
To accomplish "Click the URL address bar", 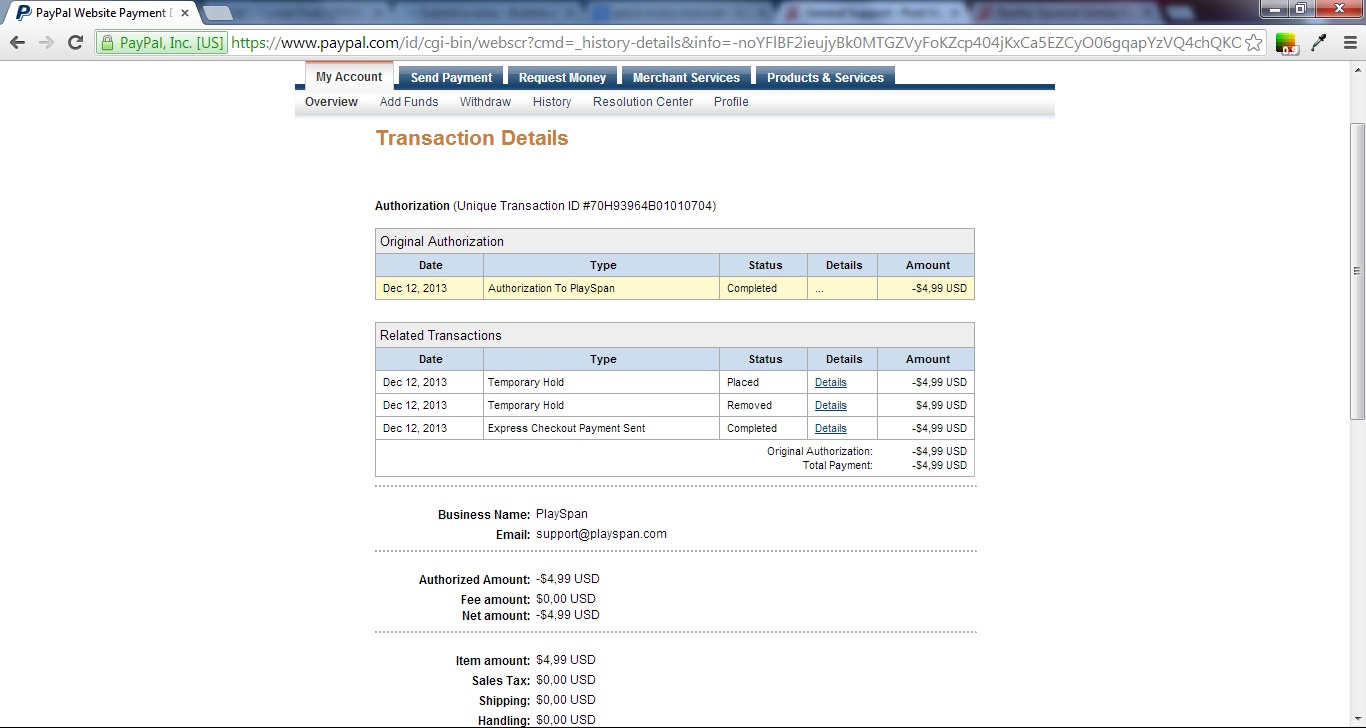I will pos(735,43).
